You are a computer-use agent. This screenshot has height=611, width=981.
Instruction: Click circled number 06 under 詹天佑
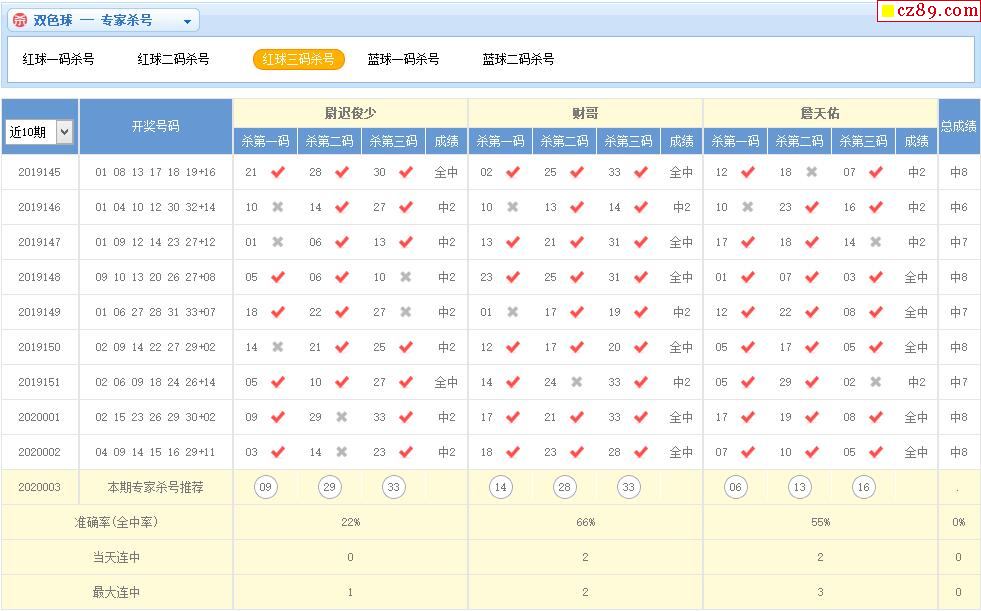tap(735, 487)
